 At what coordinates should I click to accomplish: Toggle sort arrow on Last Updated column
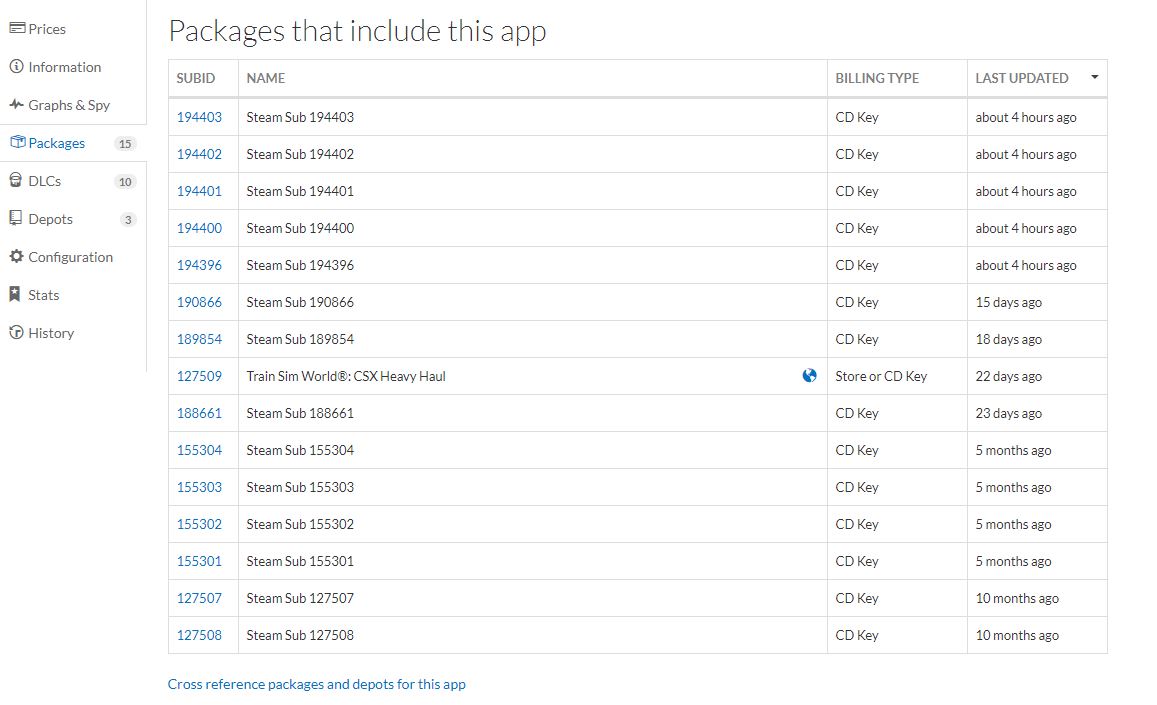tap(1095, 77)
